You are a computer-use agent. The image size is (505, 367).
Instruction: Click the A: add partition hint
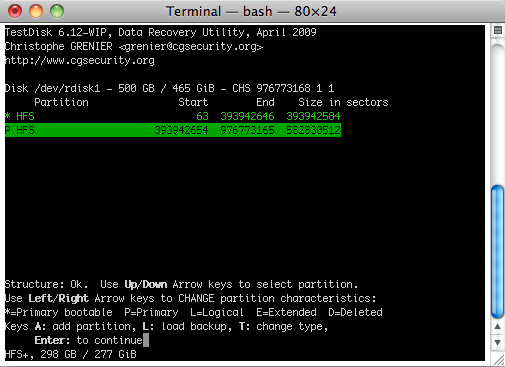[x=86, y=326]
